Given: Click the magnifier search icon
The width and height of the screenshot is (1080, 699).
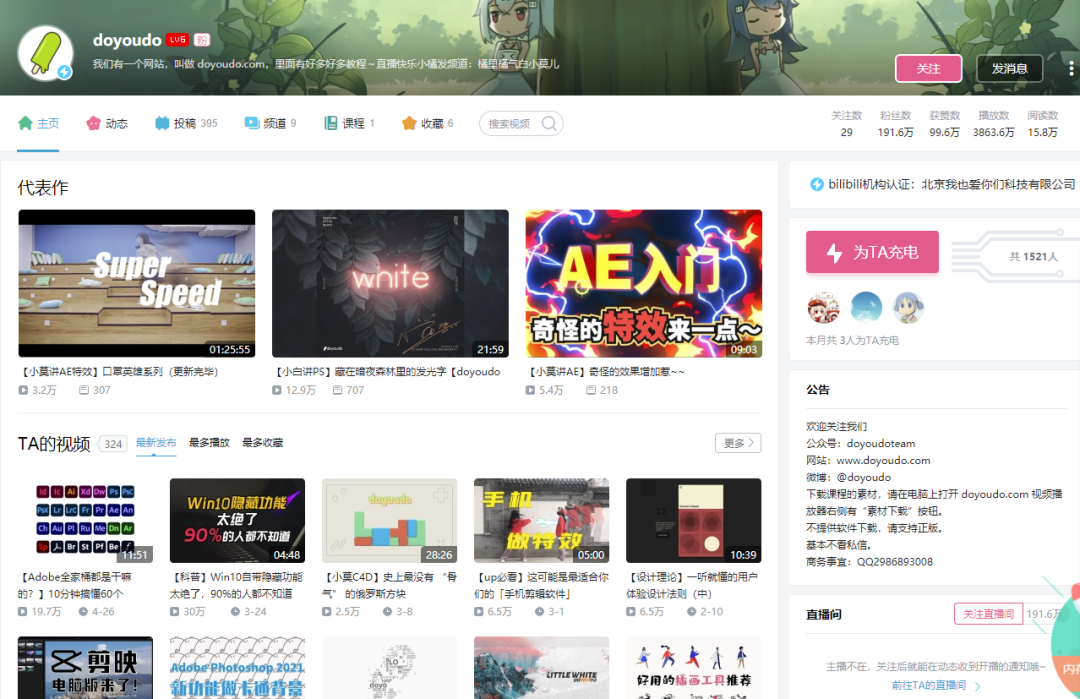Looking at the screenshot, I should click(x=549, y=123).
